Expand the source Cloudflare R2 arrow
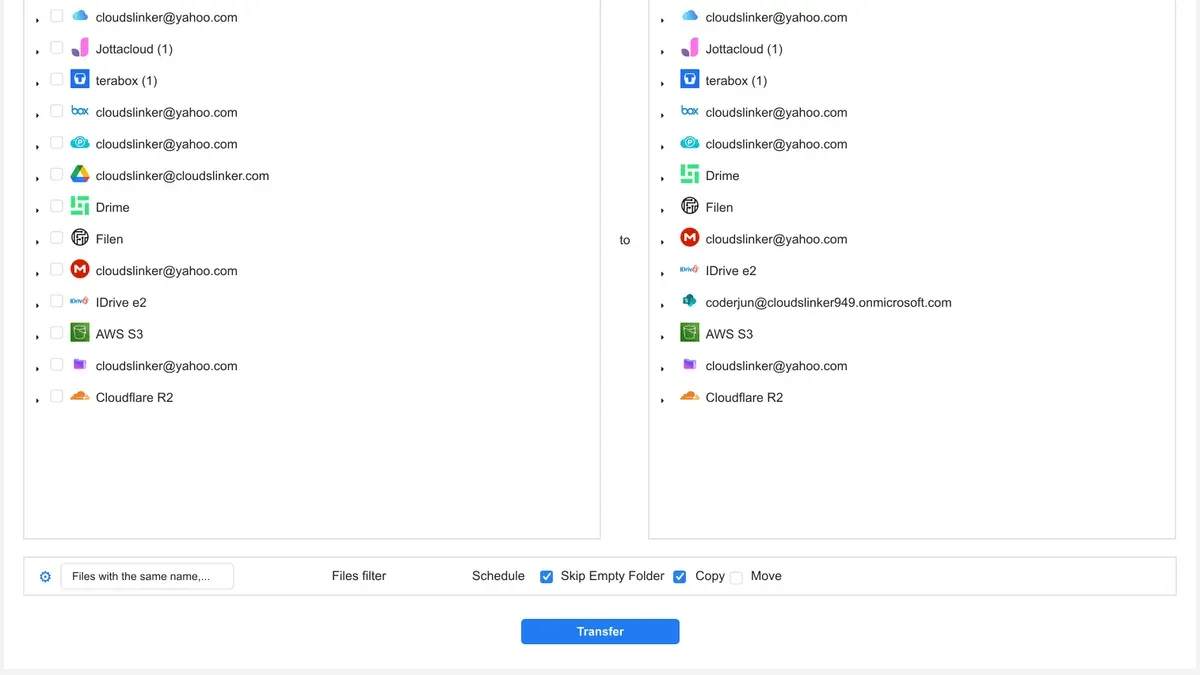 click(x=37, y=400)
